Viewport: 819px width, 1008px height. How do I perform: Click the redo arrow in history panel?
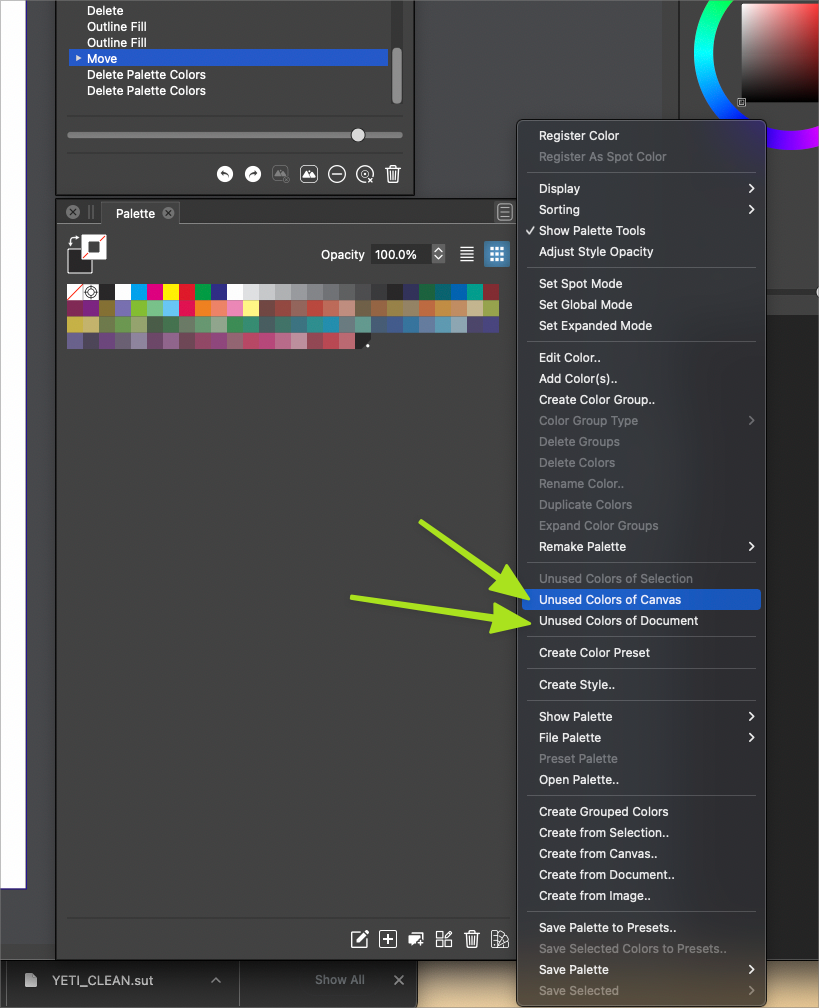click(x=253, y=174)
